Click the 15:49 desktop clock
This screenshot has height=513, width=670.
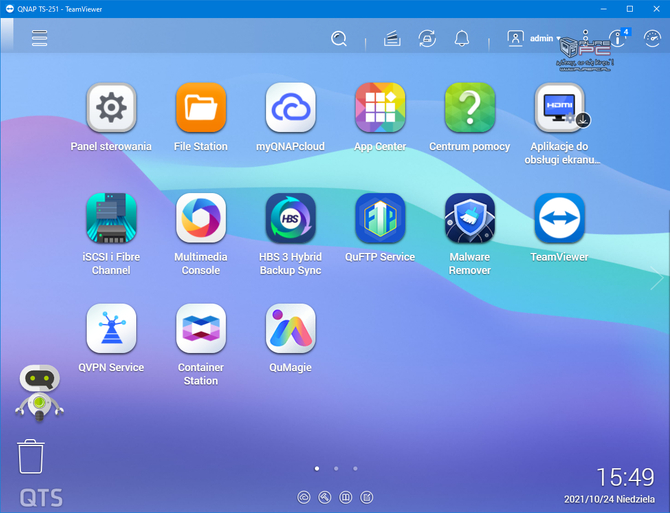coord(625,477)
